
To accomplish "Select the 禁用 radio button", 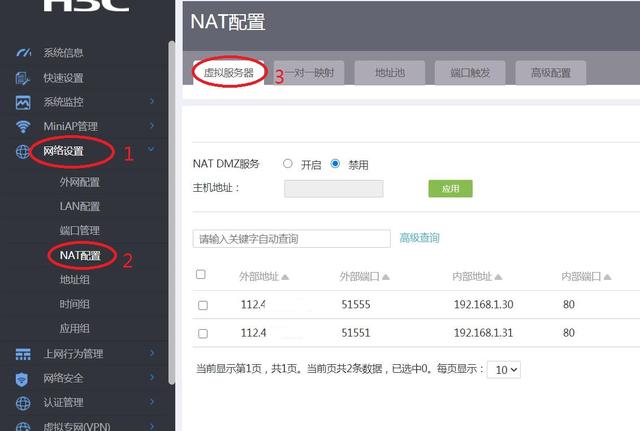I will [x=335, y=164].
